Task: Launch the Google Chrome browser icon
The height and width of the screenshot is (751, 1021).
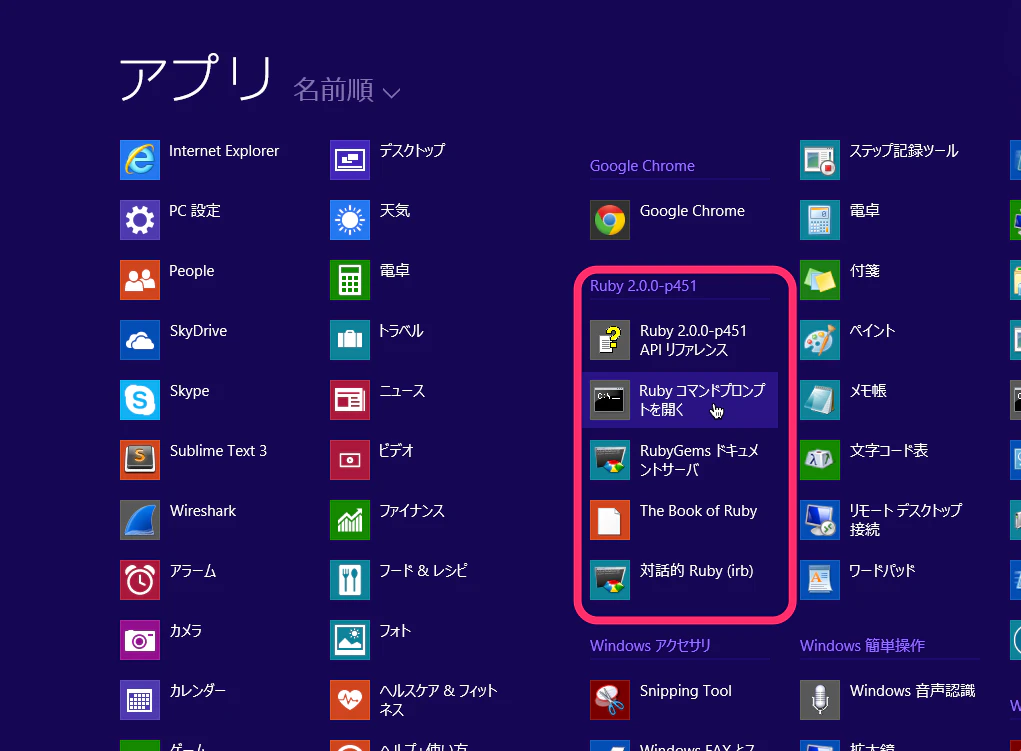Action: tap(610, 220)
